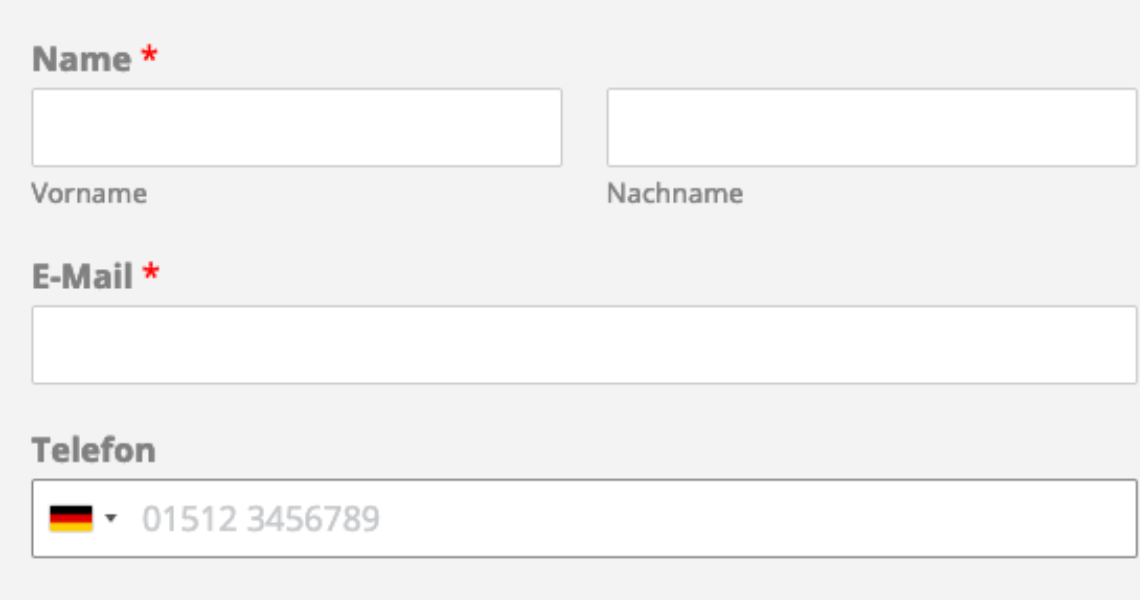Click the Vorname caption under the field

pyautogui.click(x=89, y=193)
